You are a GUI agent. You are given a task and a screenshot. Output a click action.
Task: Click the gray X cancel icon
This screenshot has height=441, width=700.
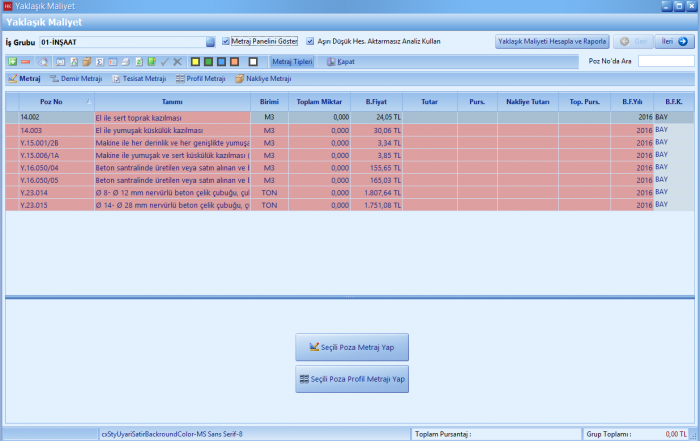[x=177, y=61]
